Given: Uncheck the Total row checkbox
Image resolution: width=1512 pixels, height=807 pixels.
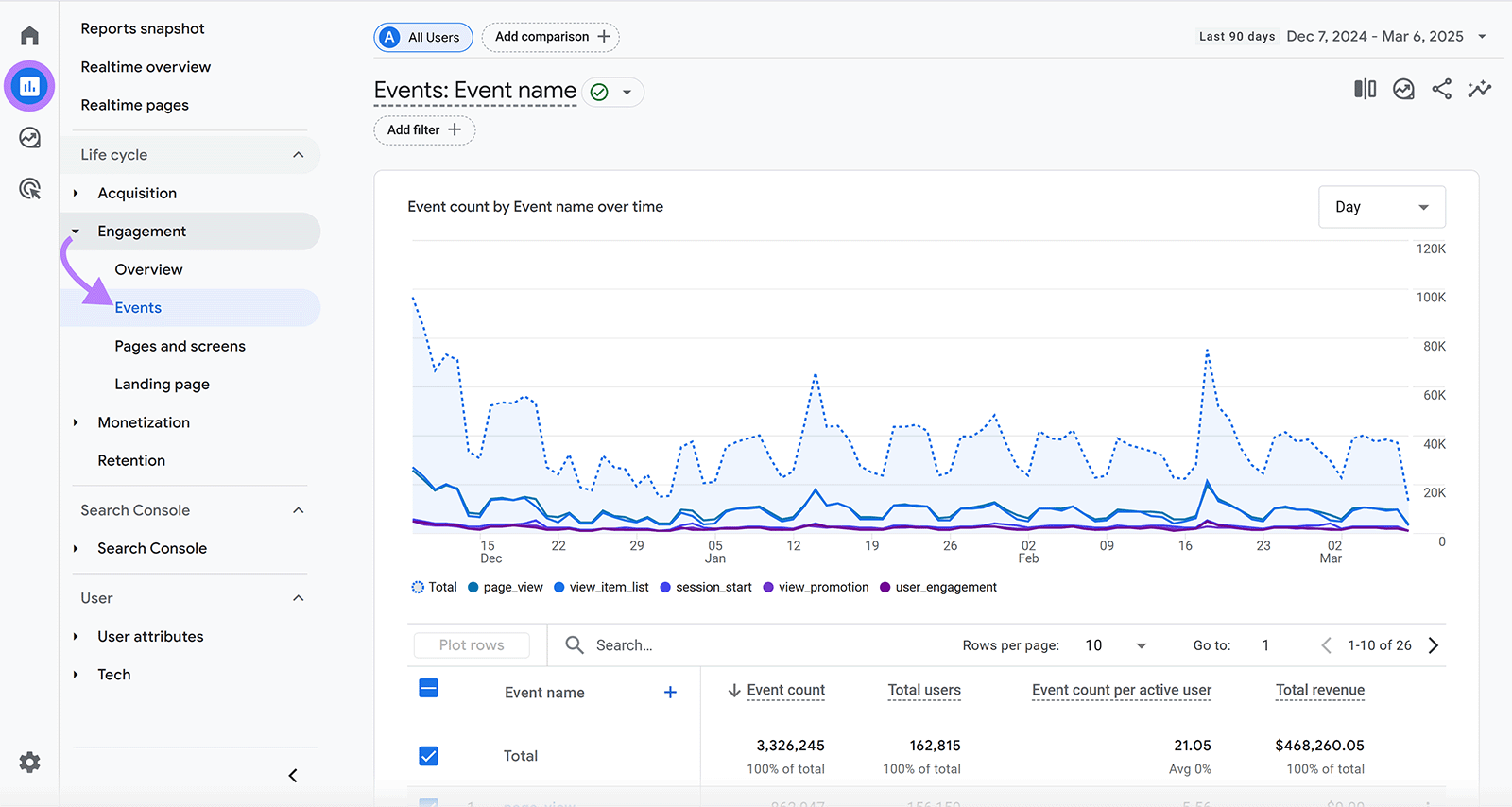Looking at the screenshot, I should (428, 756).
